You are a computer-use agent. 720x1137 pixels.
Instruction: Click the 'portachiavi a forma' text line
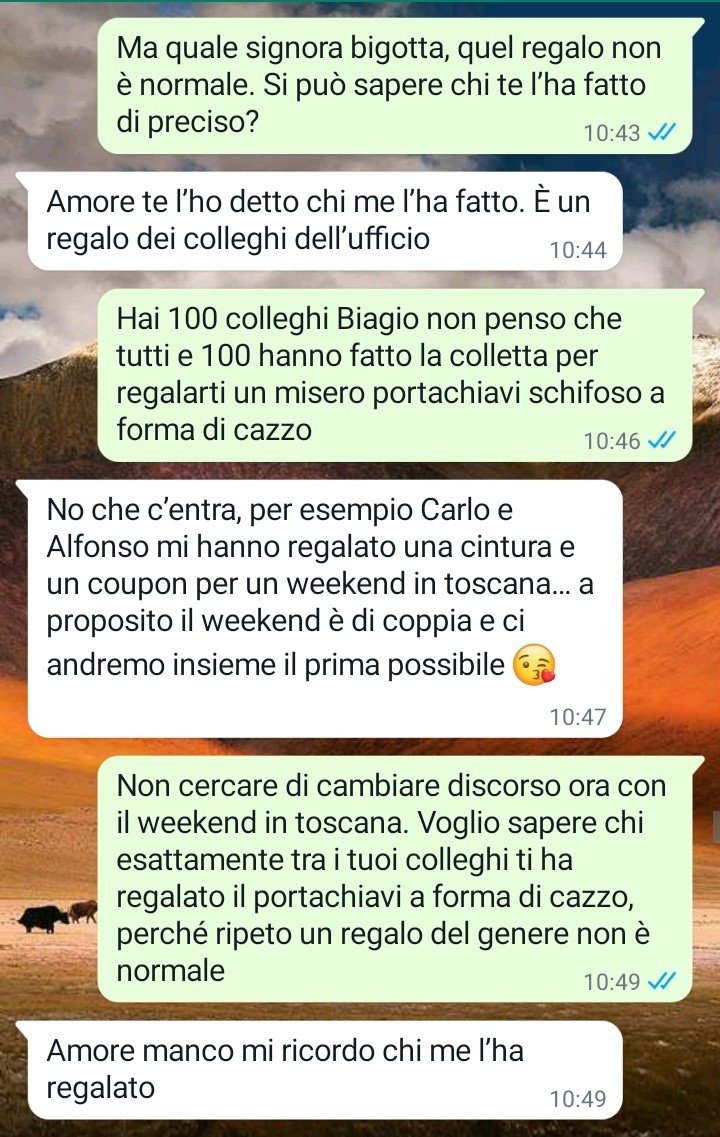click(376, 896)
